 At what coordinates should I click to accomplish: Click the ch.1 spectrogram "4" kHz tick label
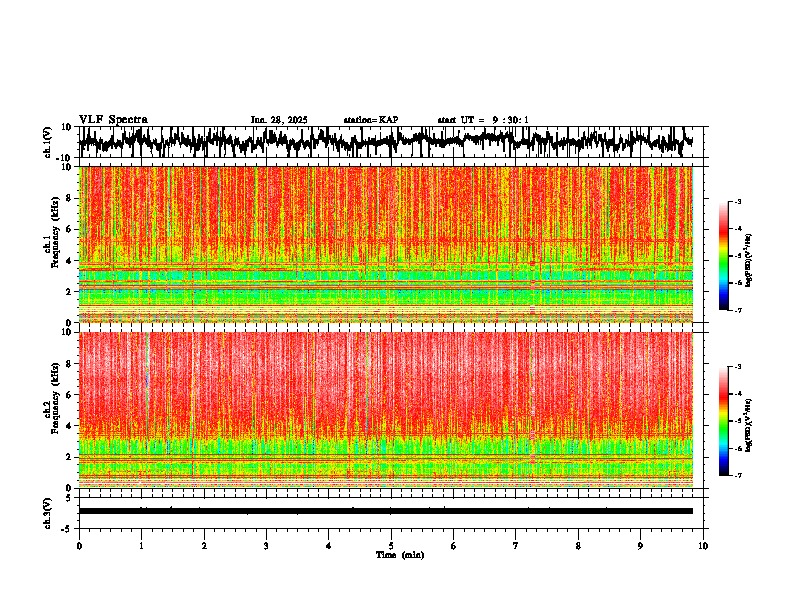69,261
